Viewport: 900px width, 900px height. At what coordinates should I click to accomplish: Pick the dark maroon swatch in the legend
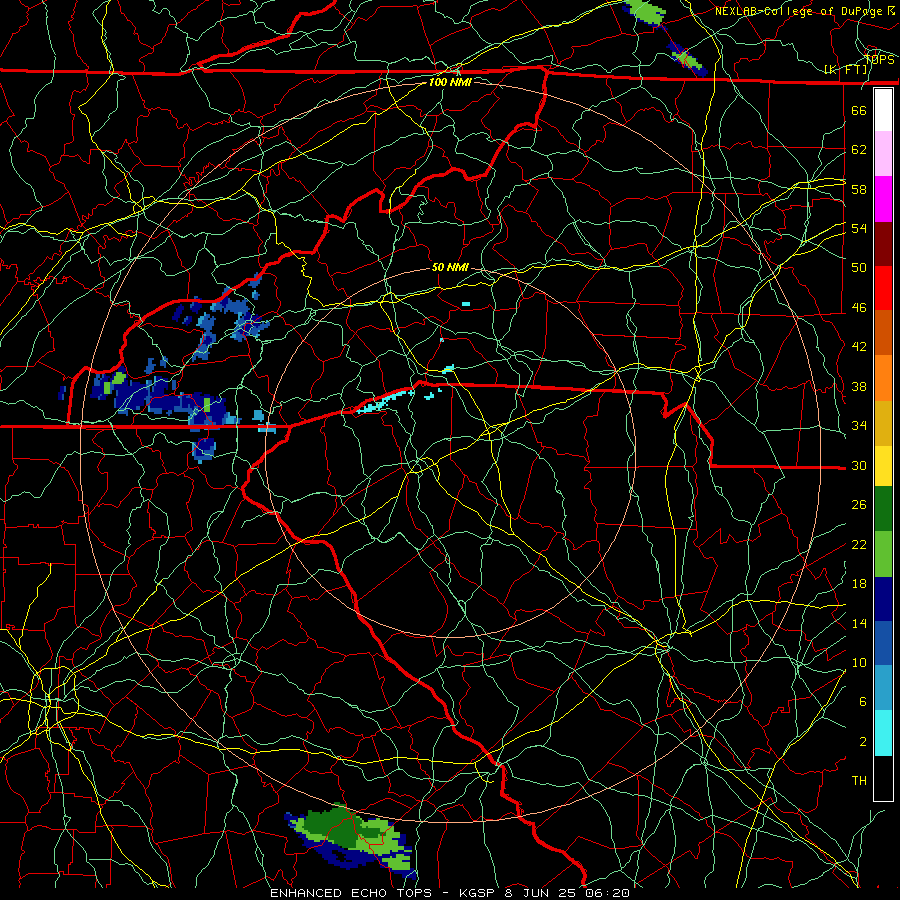[x=883, y=244]
